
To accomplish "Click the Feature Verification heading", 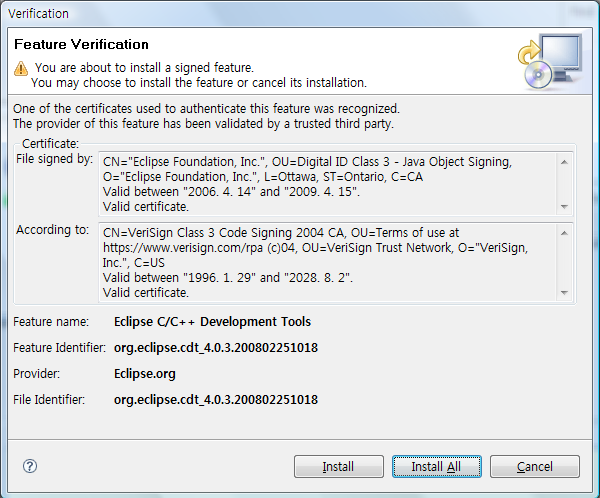I will tap(81, 44).
